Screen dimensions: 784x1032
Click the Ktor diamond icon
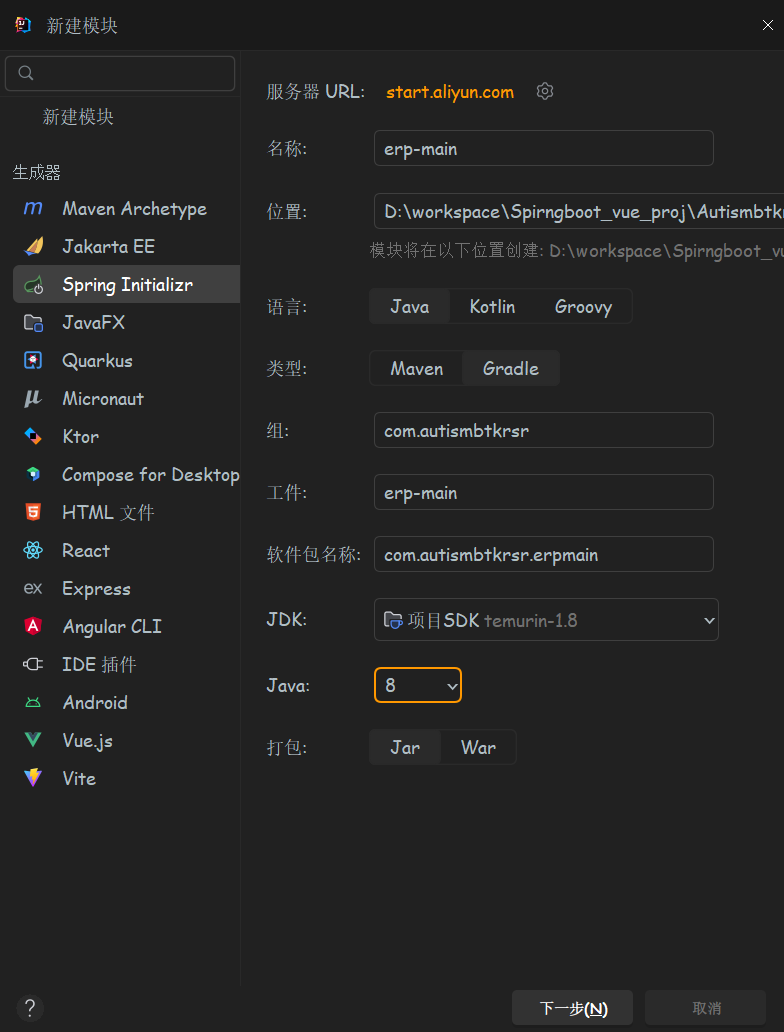coord(33,436)
